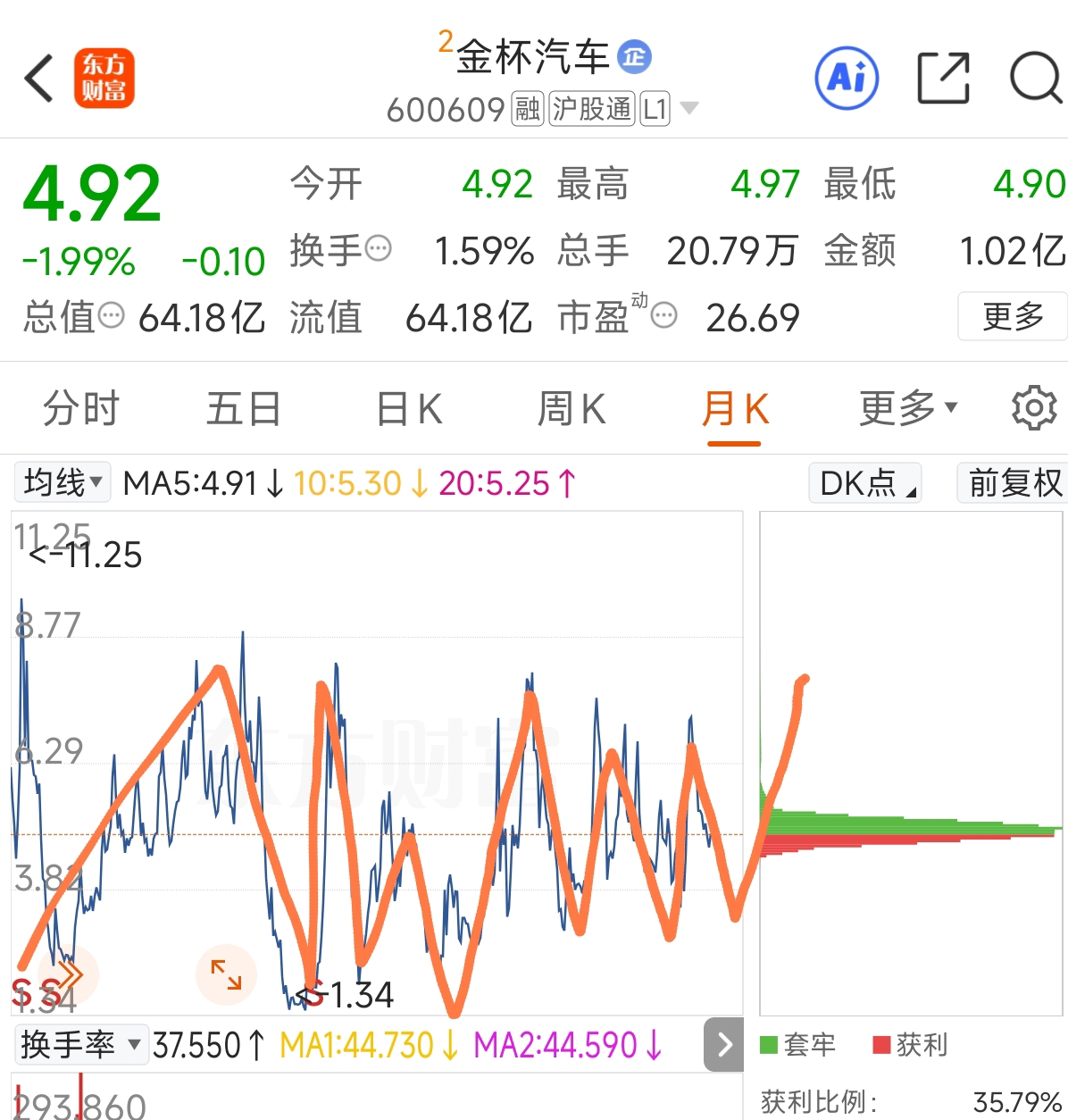Tap the chip distribution histogram

pyautogui.click(x=911, y=764)
